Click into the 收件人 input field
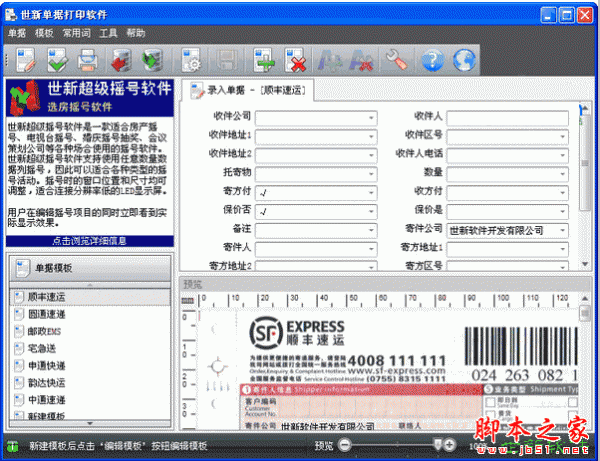Image resolution: width=600 pixels, height=461 pixels. 507,118
